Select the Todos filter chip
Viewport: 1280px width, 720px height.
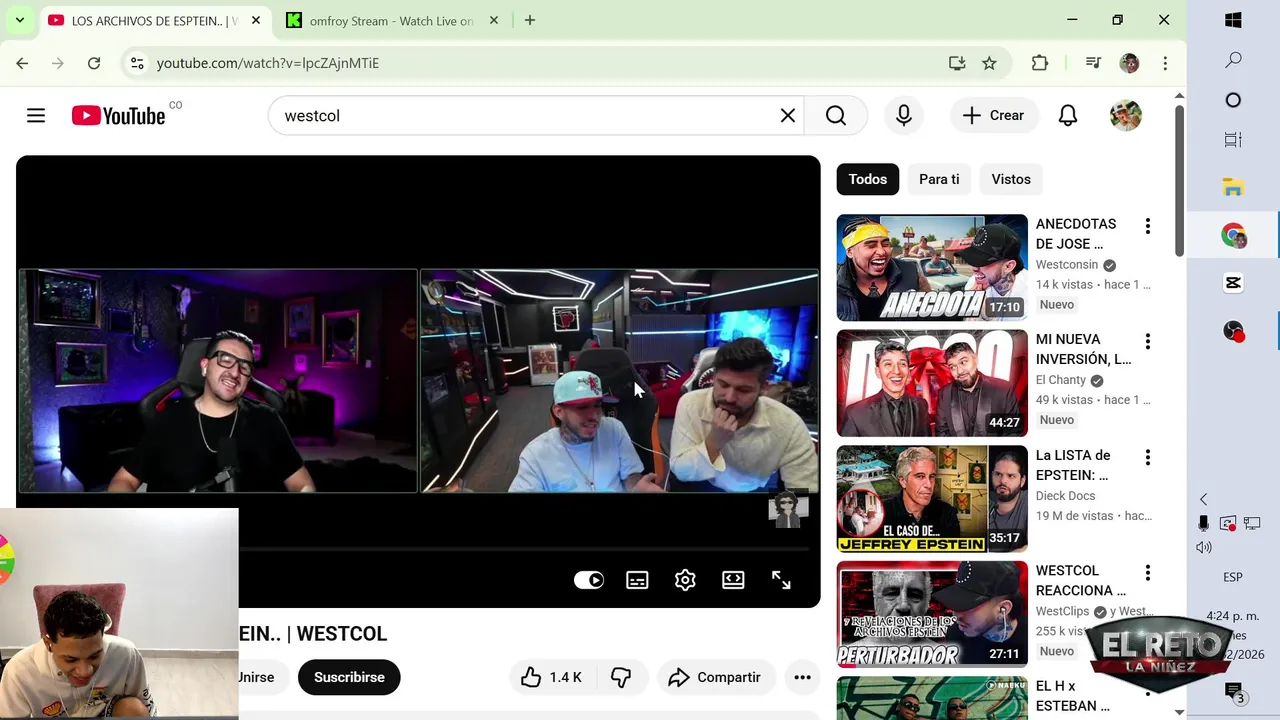[x=868, y=179]
